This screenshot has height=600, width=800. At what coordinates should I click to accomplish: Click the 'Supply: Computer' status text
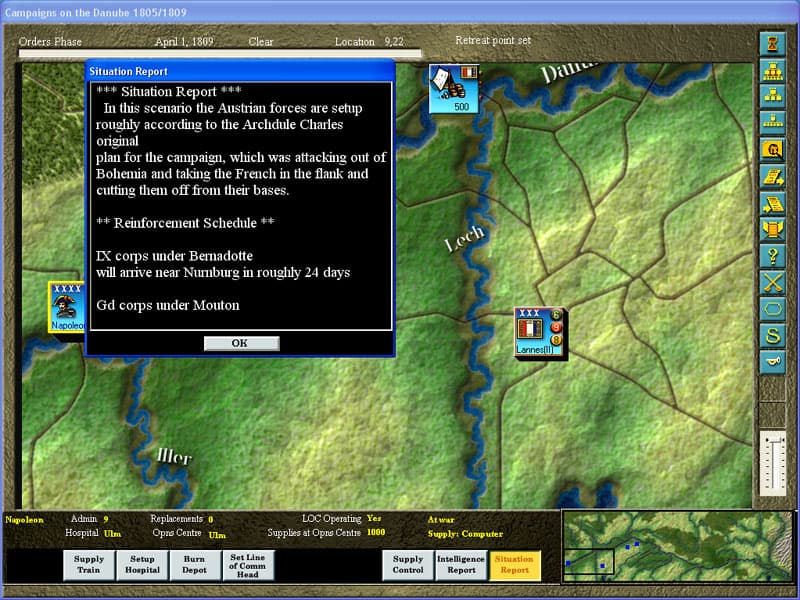tap(465, 534)
